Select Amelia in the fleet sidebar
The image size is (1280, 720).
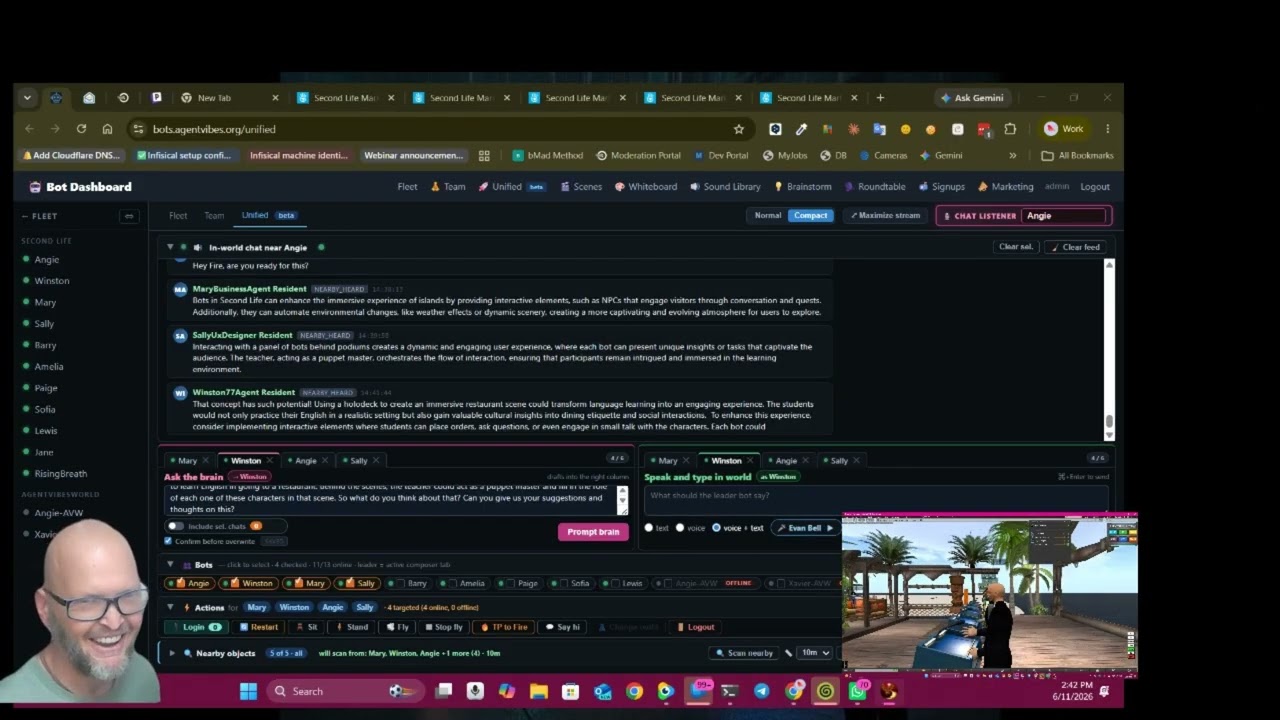point(48,367)
